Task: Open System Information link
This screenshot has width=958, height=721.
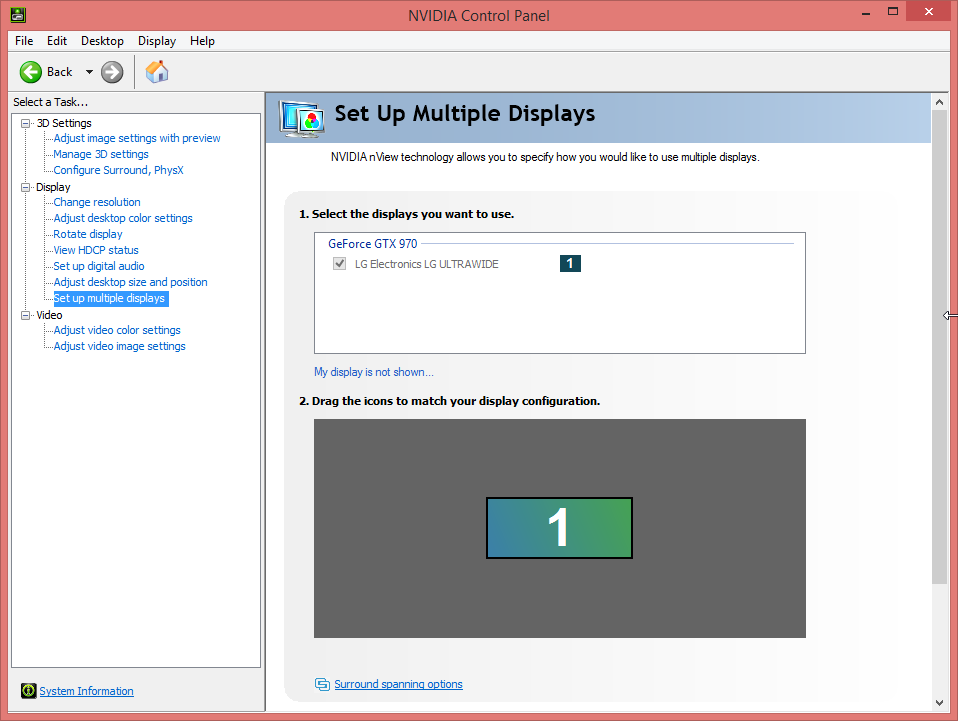Action: click(86, 691)
